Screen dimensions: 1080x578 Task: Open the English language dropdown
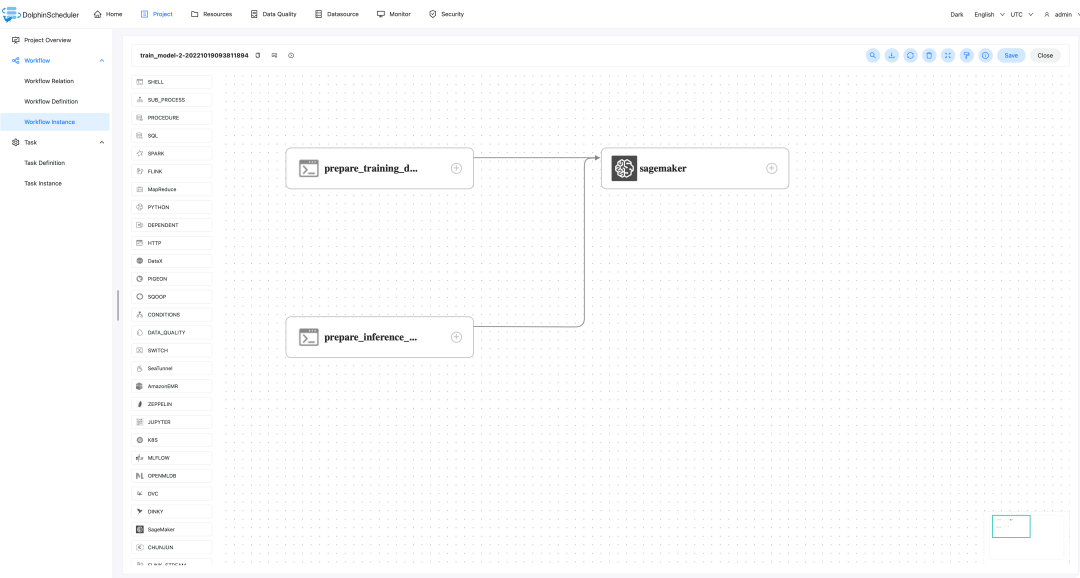click(989, 14)
